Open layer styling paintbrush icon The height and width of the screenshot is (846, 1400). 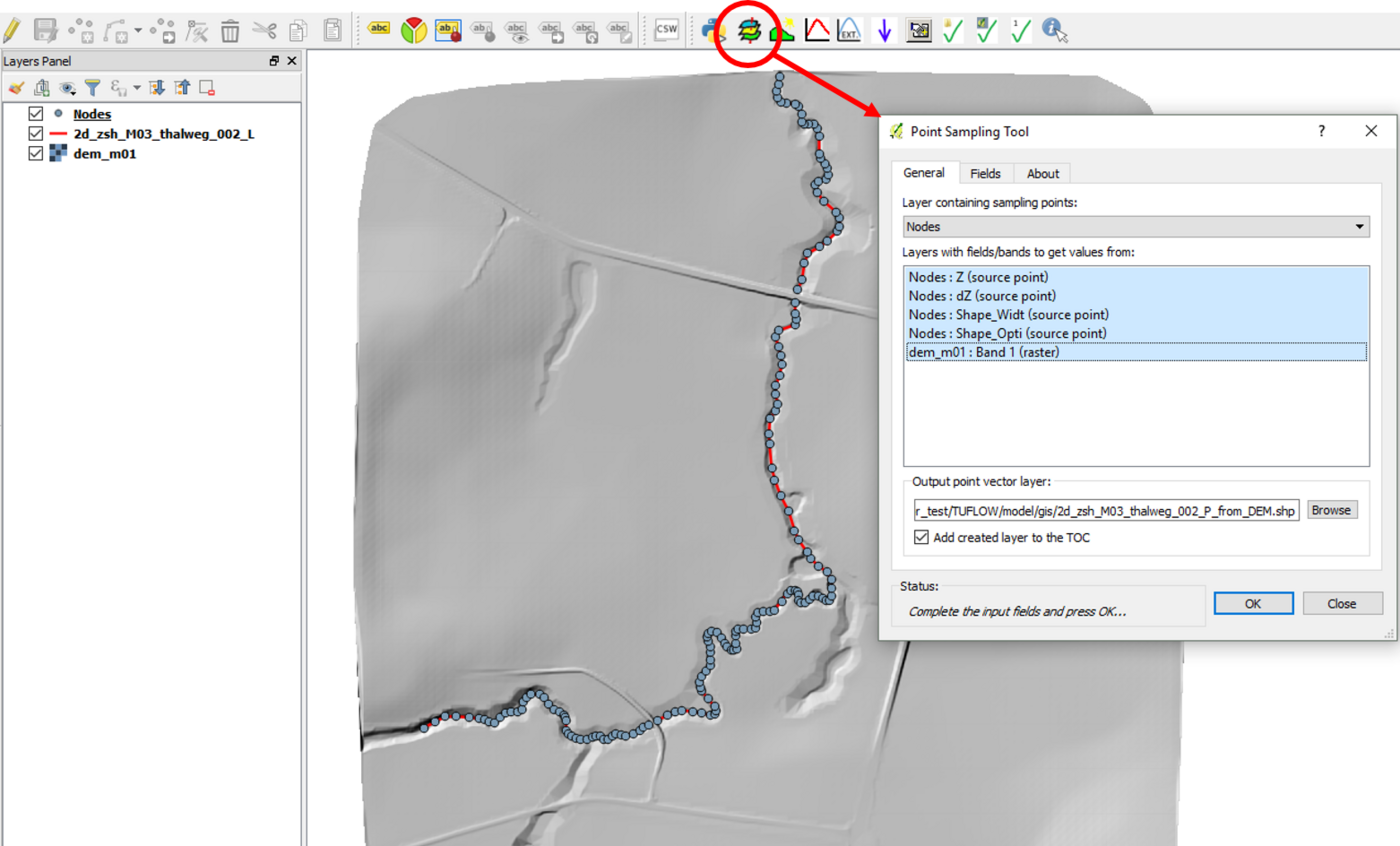(16, 88)
